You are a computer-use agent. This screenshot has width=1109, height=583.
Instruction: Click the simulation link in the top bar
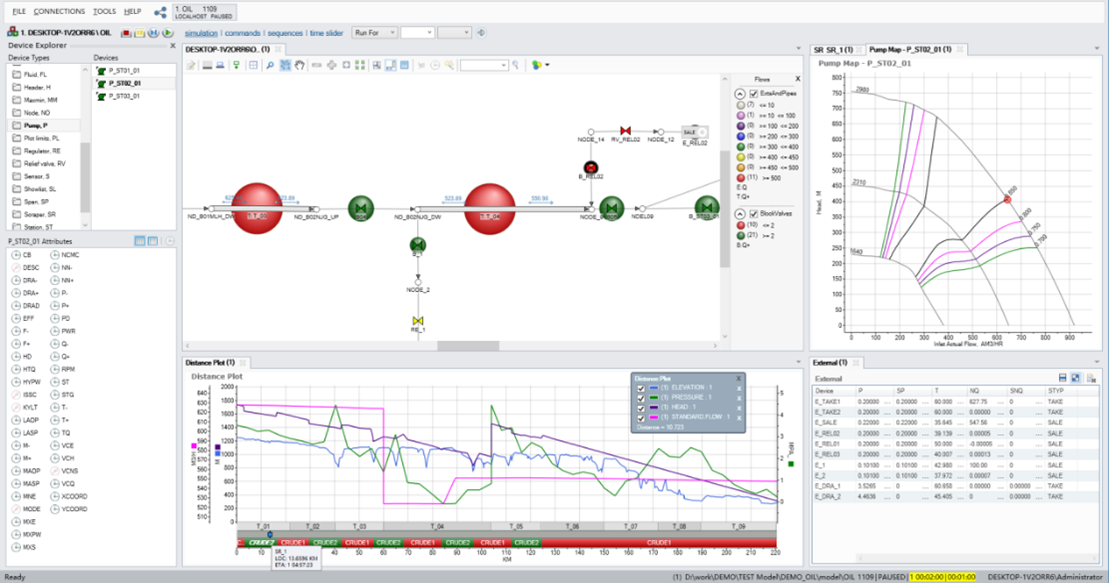(202, 32)
